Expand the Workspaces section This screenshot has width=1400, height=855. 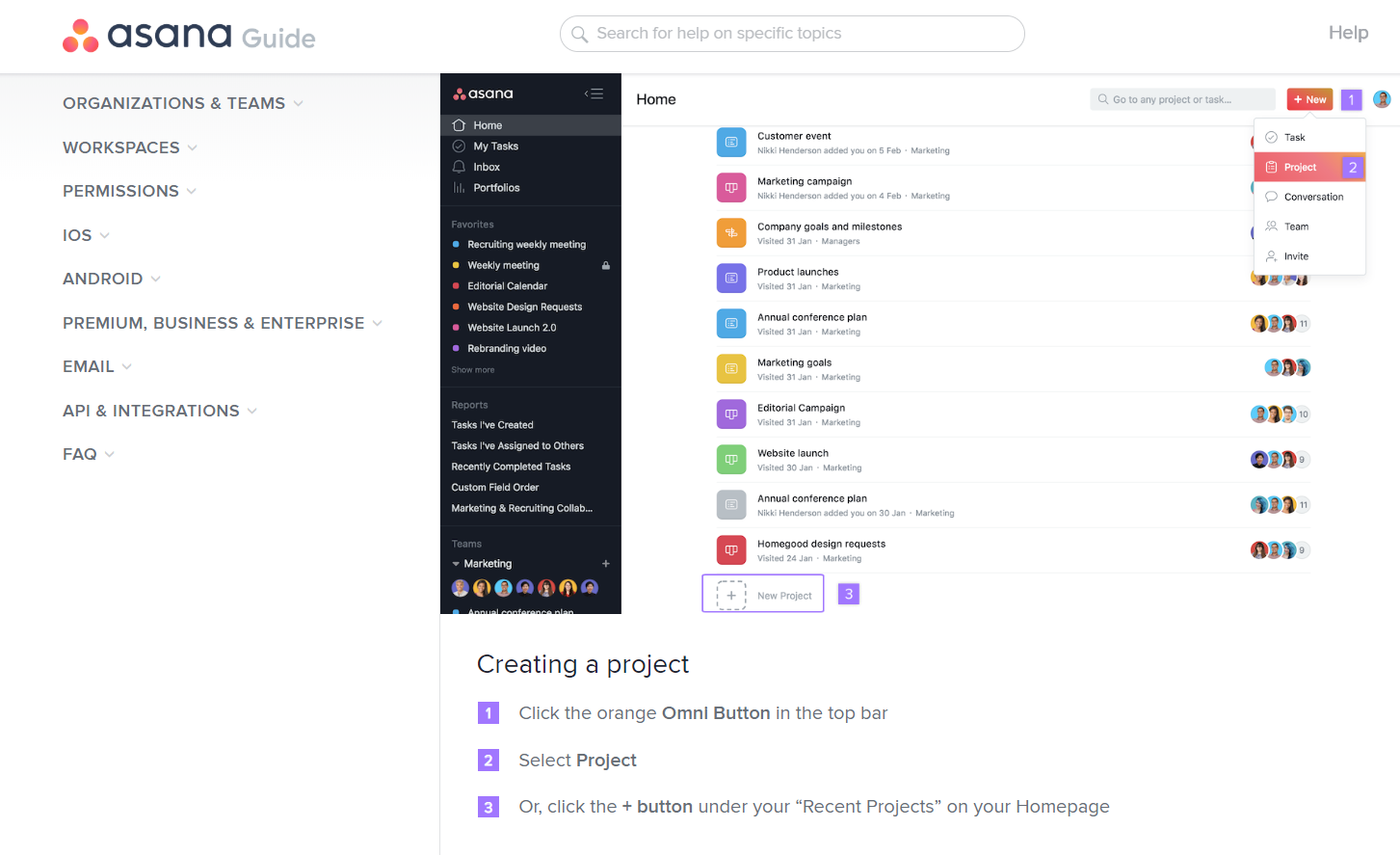click(130, 147)
